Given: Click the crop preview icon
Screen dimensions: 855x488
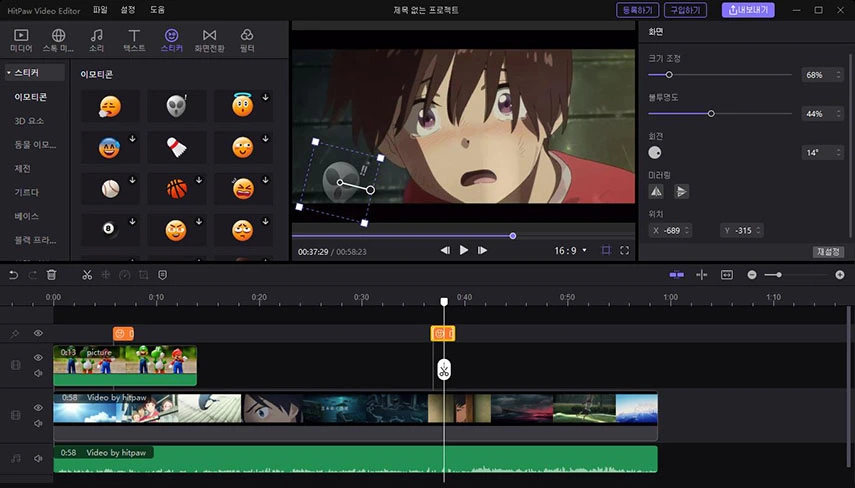Looking at the screenshot, I should point(606,250).
